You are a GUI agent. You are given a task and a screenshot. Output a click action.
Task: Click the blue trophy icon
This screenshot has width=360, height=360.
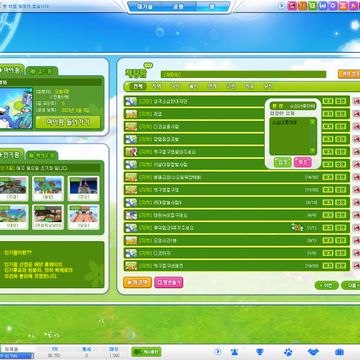click(260, 352)
